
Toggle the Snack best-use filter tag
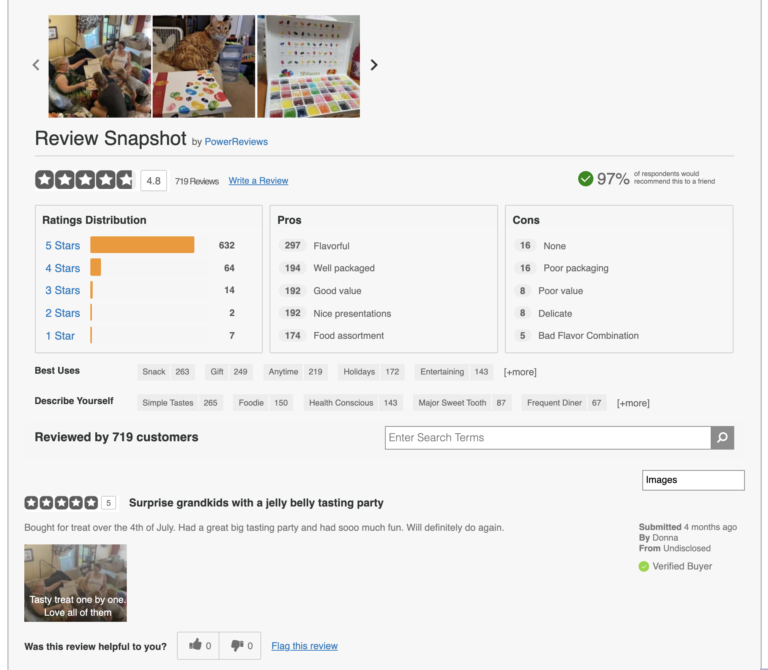tap(166, 372)
